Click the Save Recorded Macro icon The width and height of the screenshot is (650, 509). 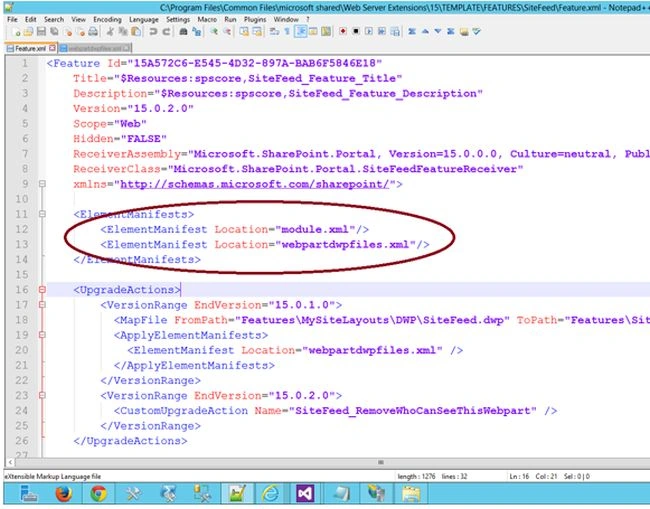click(x=395, y=32)
